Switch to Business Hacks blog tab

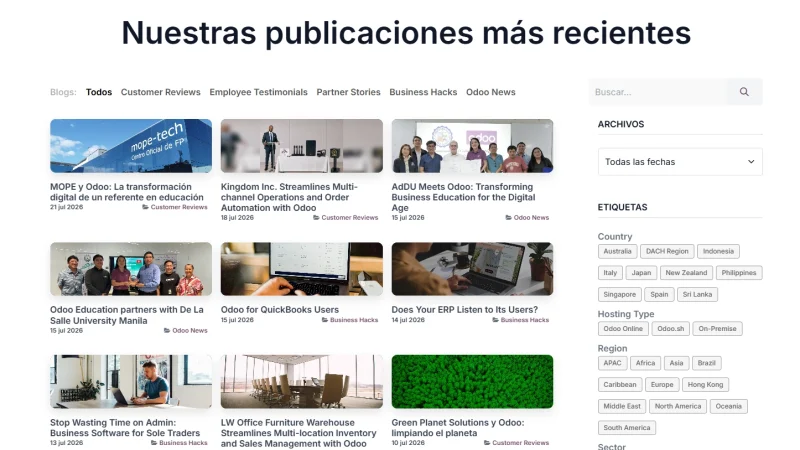(x=423, y=92)
